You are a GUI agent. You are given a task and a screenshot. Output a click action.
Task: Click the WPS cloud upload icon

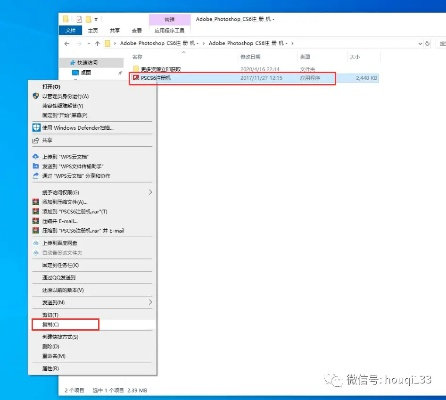click(36, 156)
